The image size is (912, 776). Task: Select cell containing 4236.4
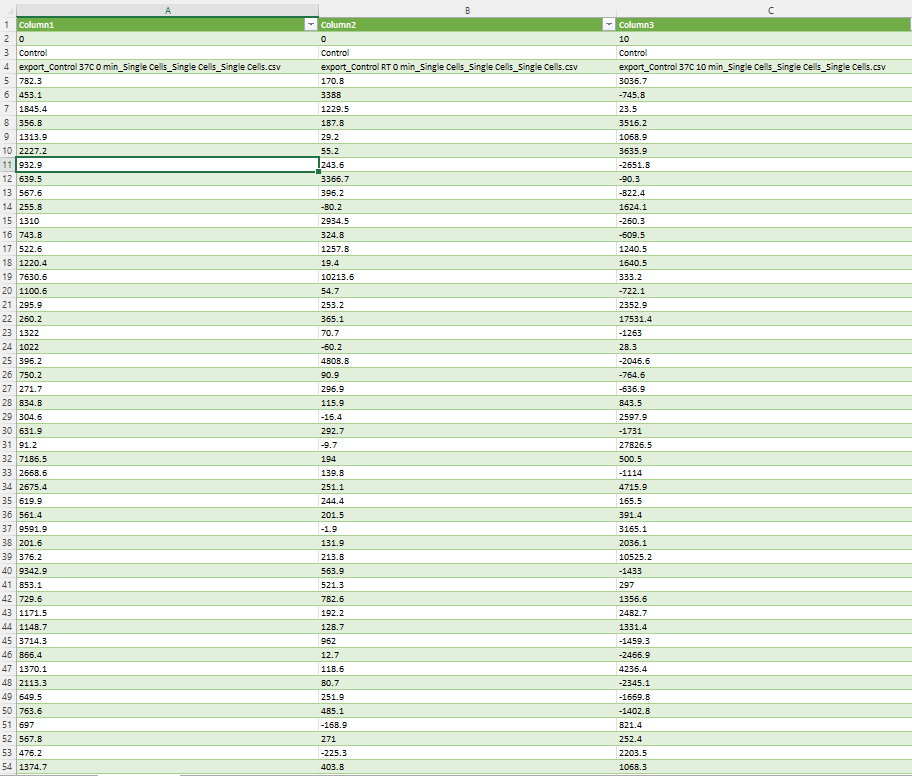pyautogui.click(x=764, y=669)
